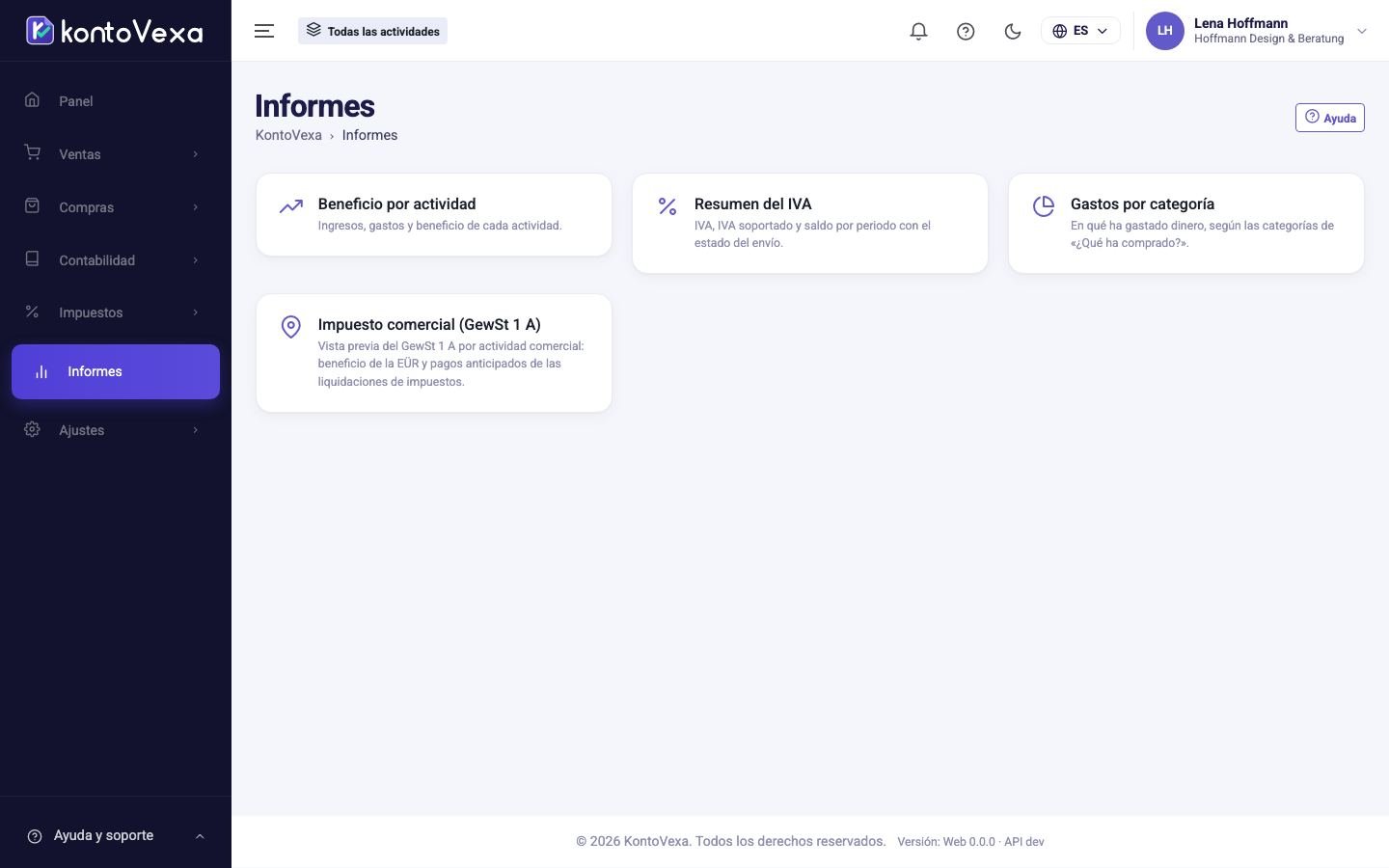Switch to dark mode with moon icon

1013,31
